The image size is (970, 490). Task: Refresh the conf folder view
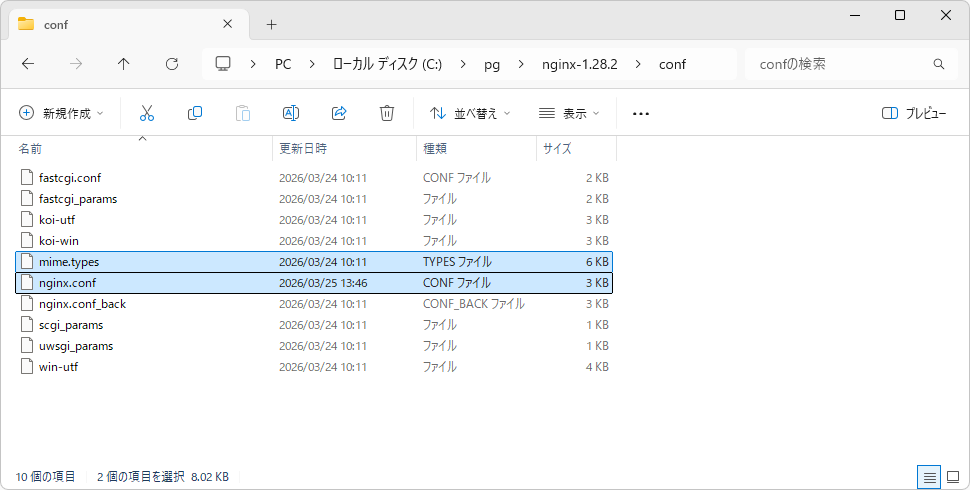tap(172, 64)
